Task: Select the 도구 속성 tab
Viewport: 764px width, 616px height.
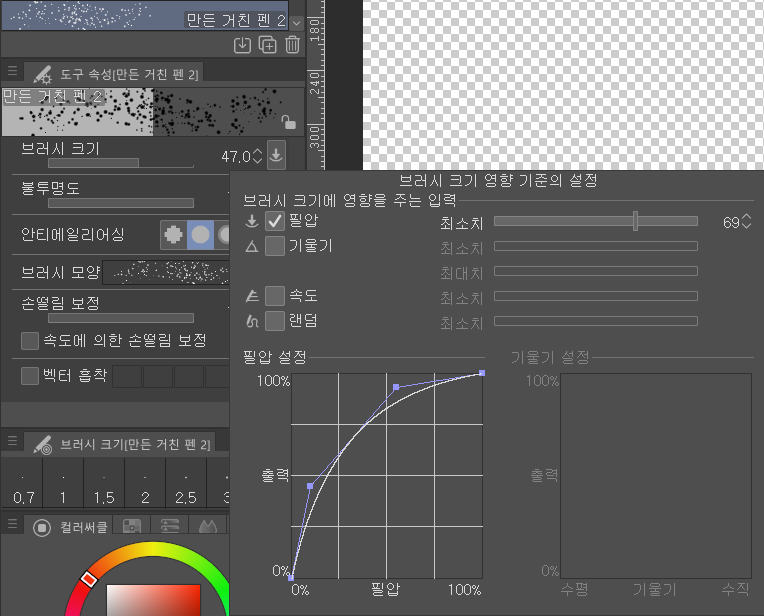Action: (x=115, y=74)
